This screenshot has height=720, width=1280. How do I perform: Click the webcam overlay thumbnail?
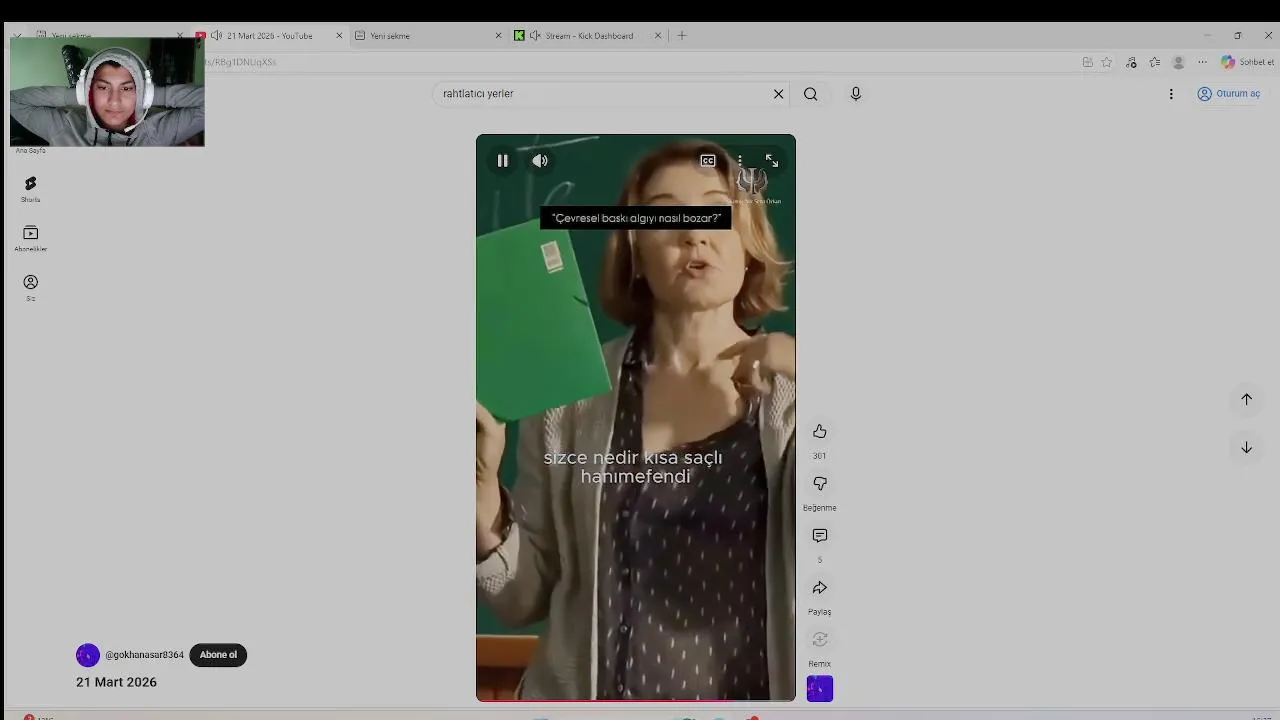click(107, 92)
